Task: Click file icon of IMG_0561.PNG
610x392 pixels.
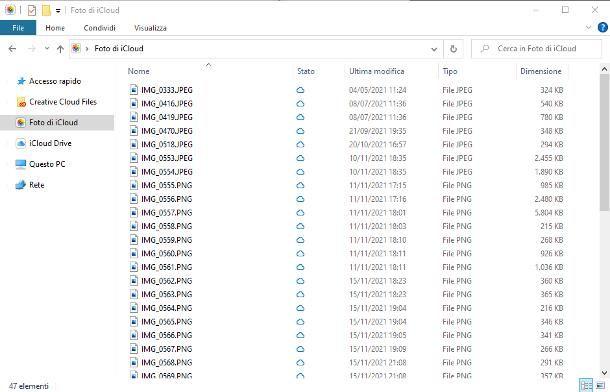Action: [x=134, y=267]
